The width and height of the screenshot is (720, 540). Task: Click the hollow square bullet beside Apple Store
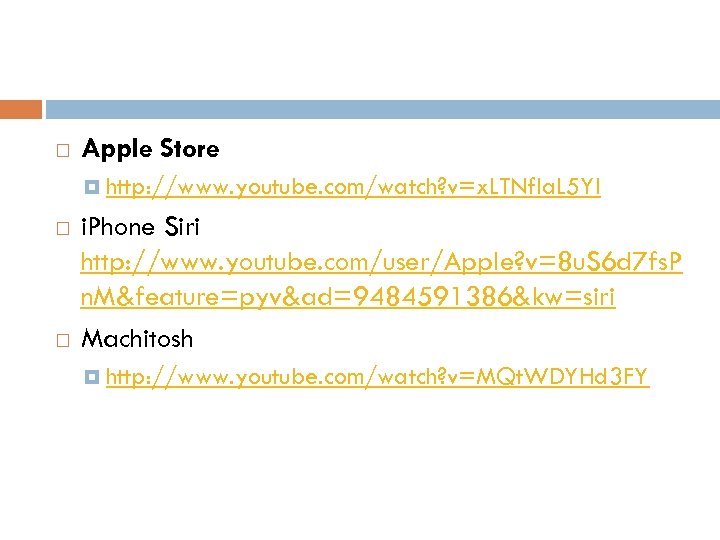[63, 151]
